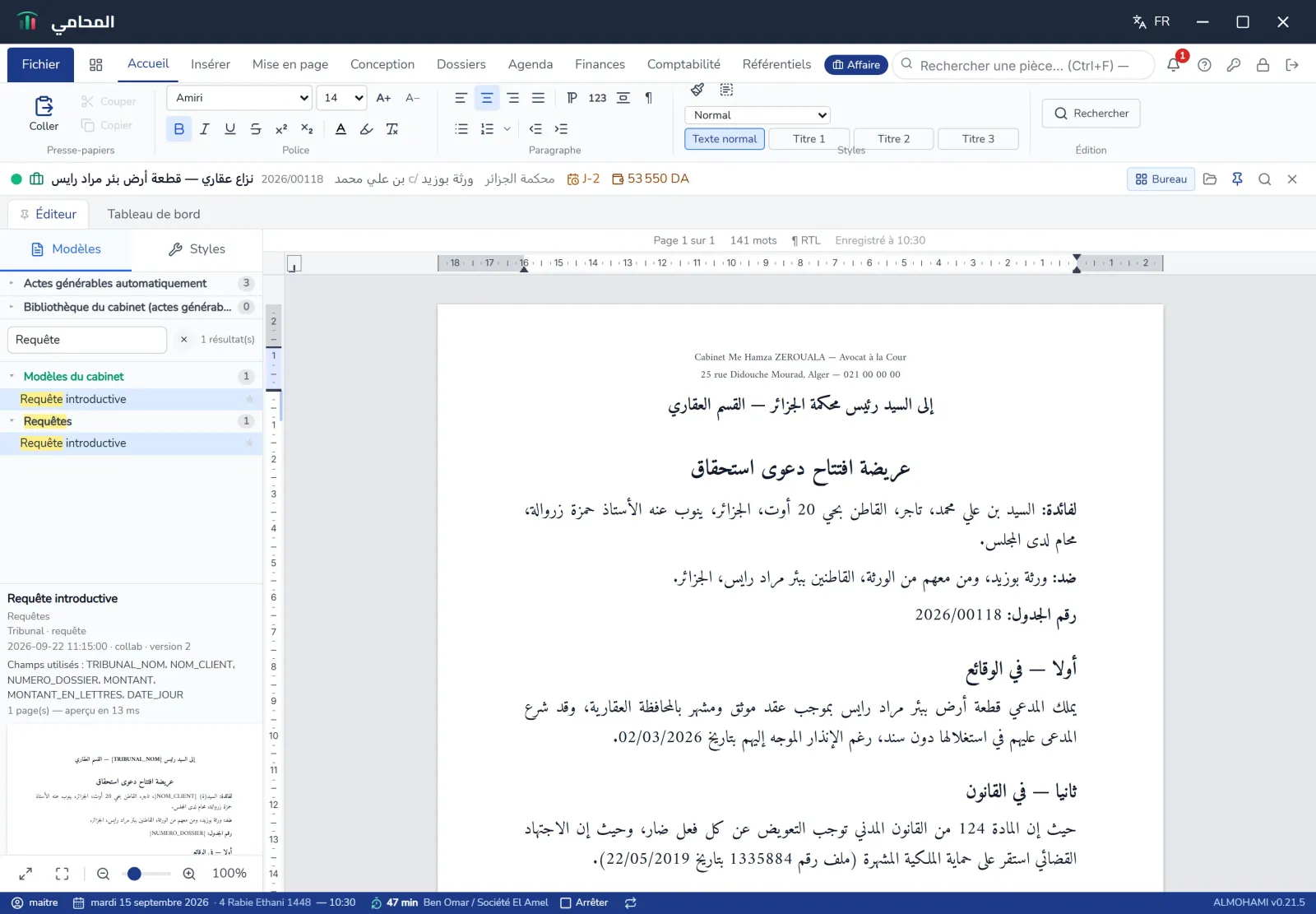Show paragraph marks pilcrow
This screenshot has height=914, width=1316.
(x=649, y=98)
